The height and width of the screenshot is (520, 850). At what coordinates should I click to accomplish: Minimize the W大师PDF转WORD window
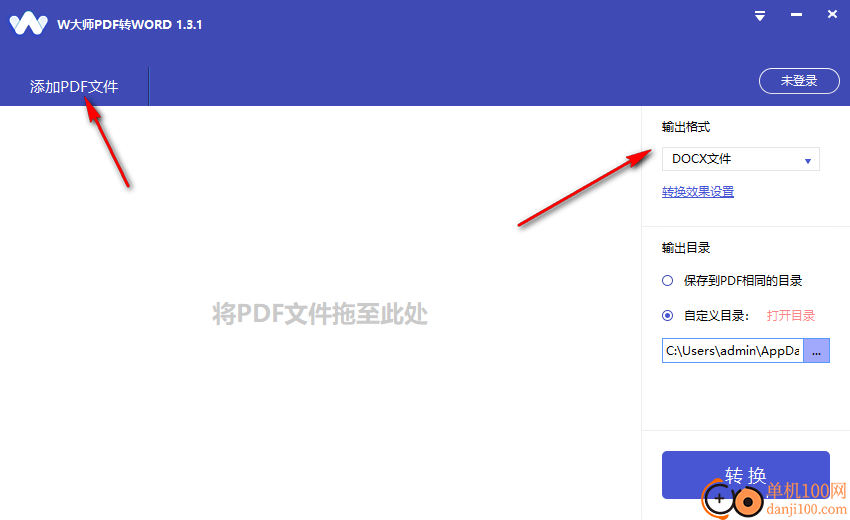tap(796, 15)
